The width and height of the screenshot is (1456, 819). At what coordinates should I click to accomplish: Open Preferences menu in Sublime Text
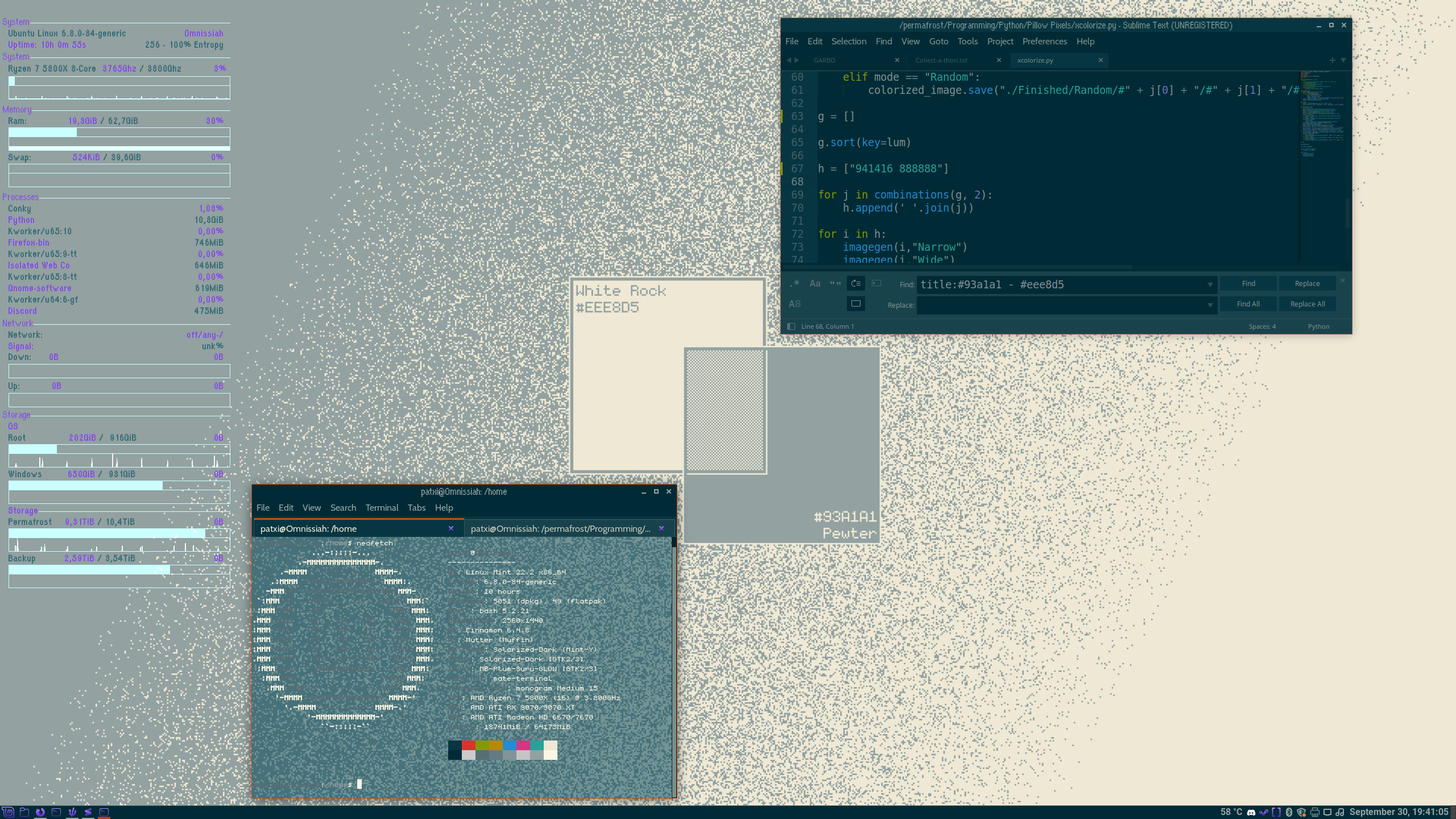coord(1044,42)
